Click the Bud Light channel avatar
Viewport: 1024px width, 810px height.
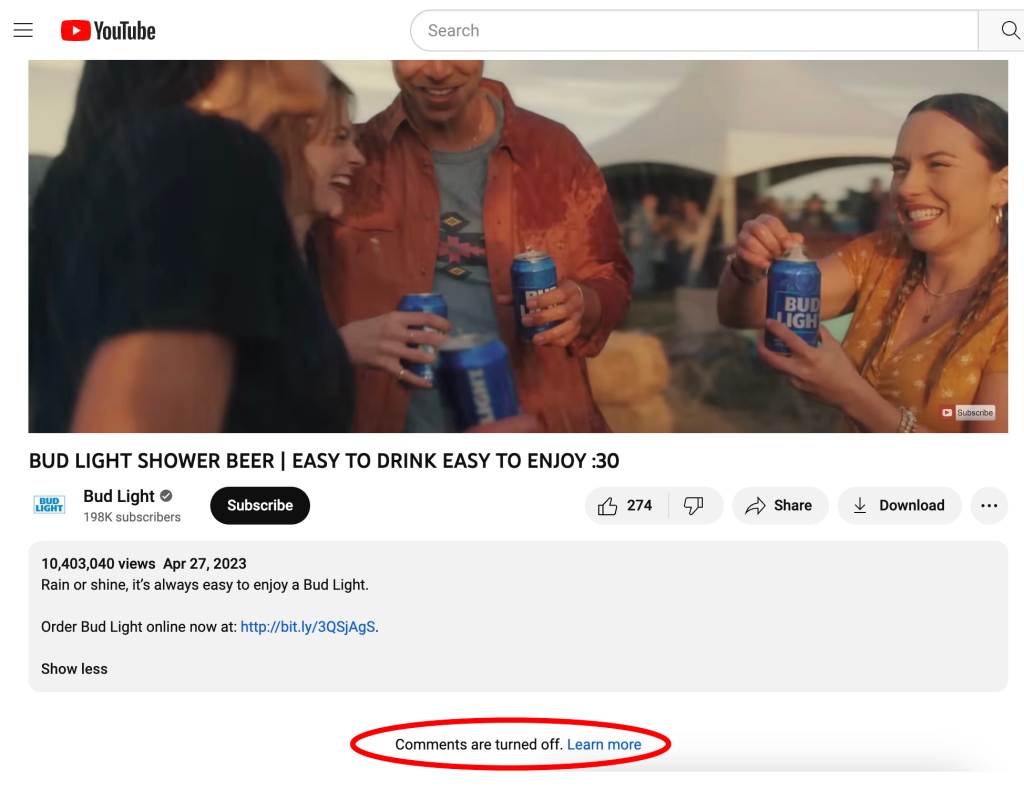point(49,505)
